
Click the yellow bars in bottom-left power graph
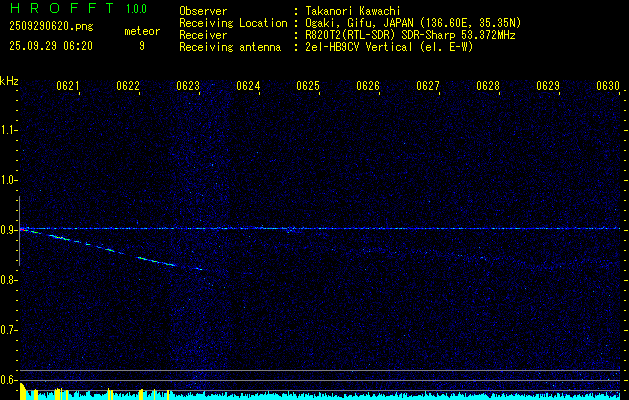[30, 394]
